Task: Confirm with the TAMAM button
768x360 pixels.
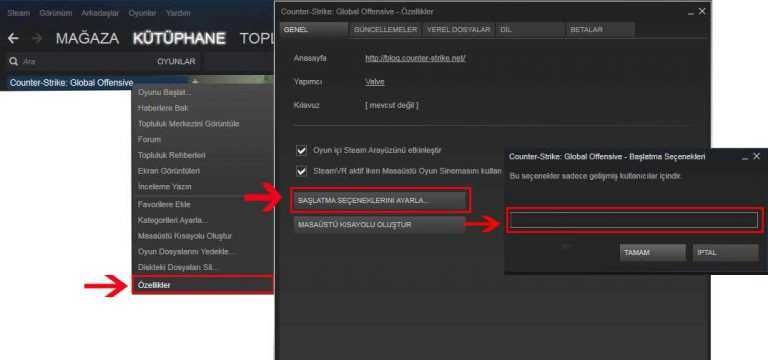Action: (652, 253)
